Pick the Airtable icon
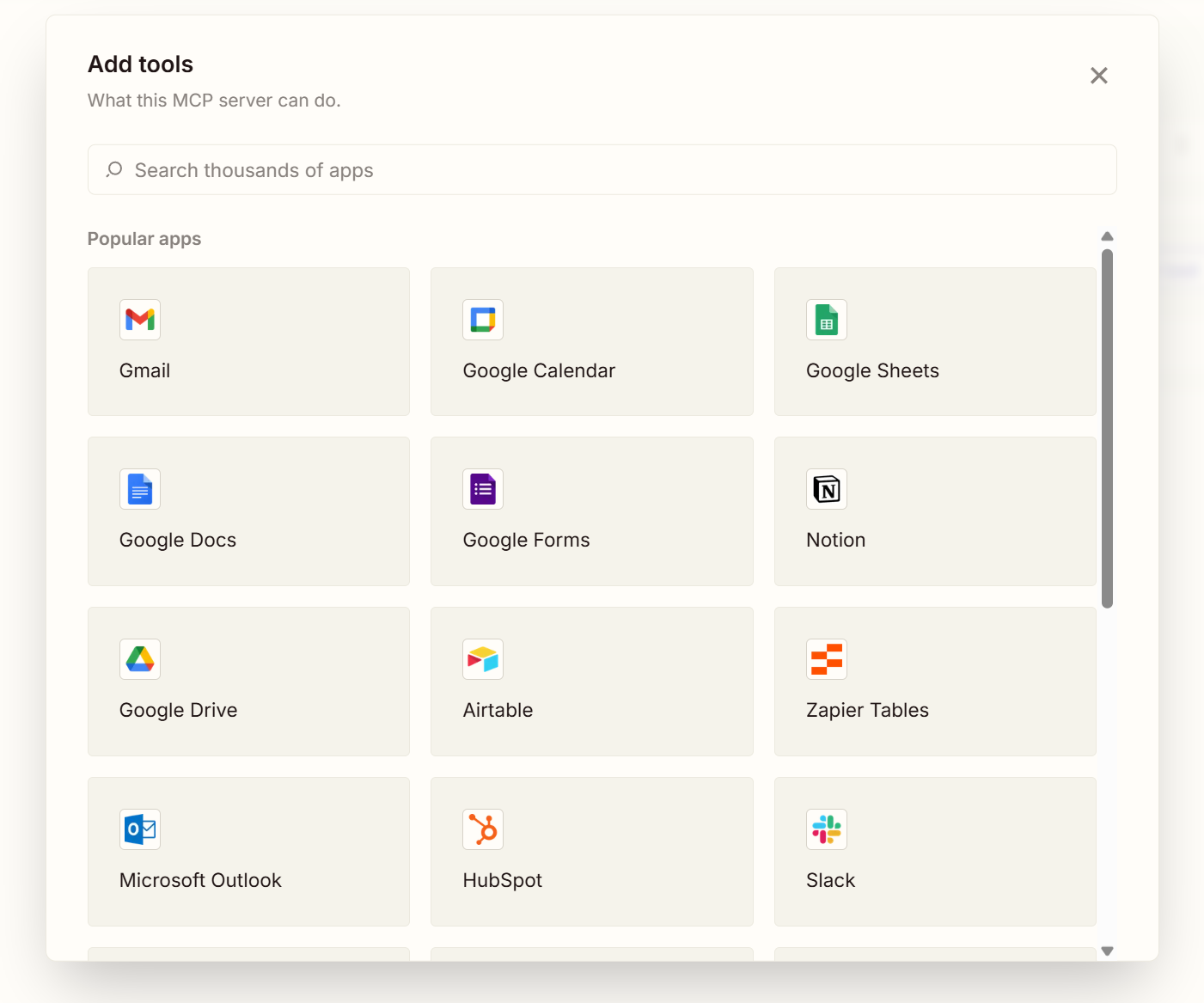Screen dimensions: 1204x1003 (x=483, y=659)
